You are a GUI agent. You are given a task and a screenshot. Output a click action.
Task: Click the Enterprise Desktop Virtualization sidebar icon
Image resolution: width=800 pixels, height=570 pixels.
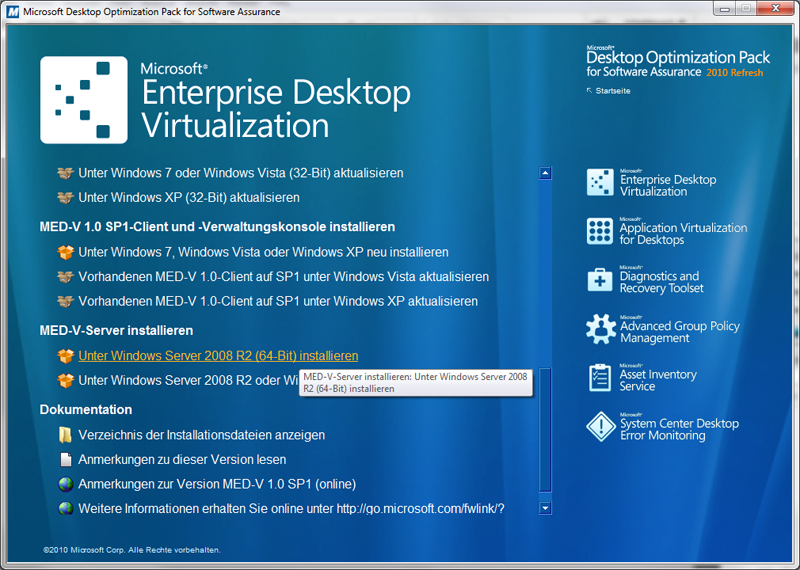[x=600, y=184]
